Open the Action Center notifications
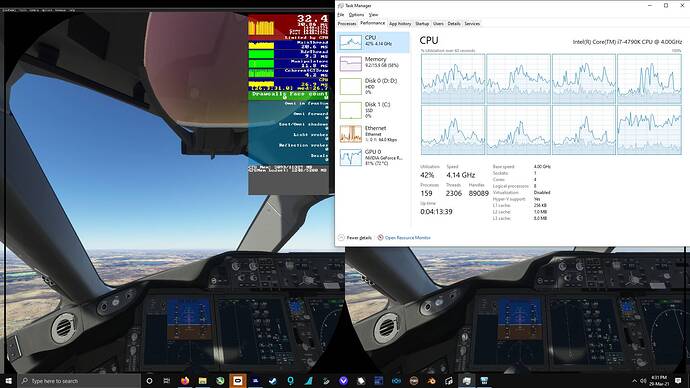Screen dimensions: 690x388 679,381
